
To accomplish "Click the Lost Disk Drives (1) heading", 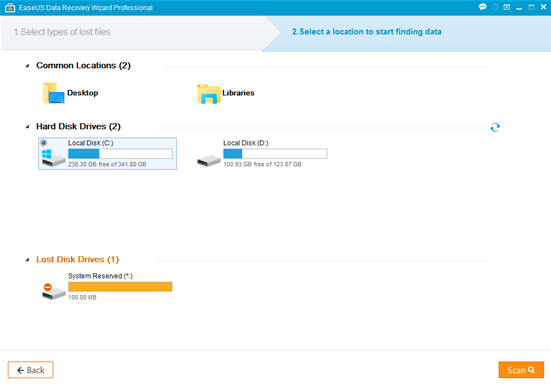I will coord(77,260).
